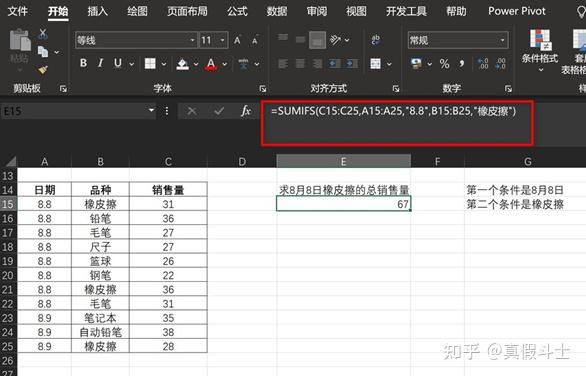586x376 pixels.
Task: Click the insert function fx icon
Action: click(x=246, y=111)
